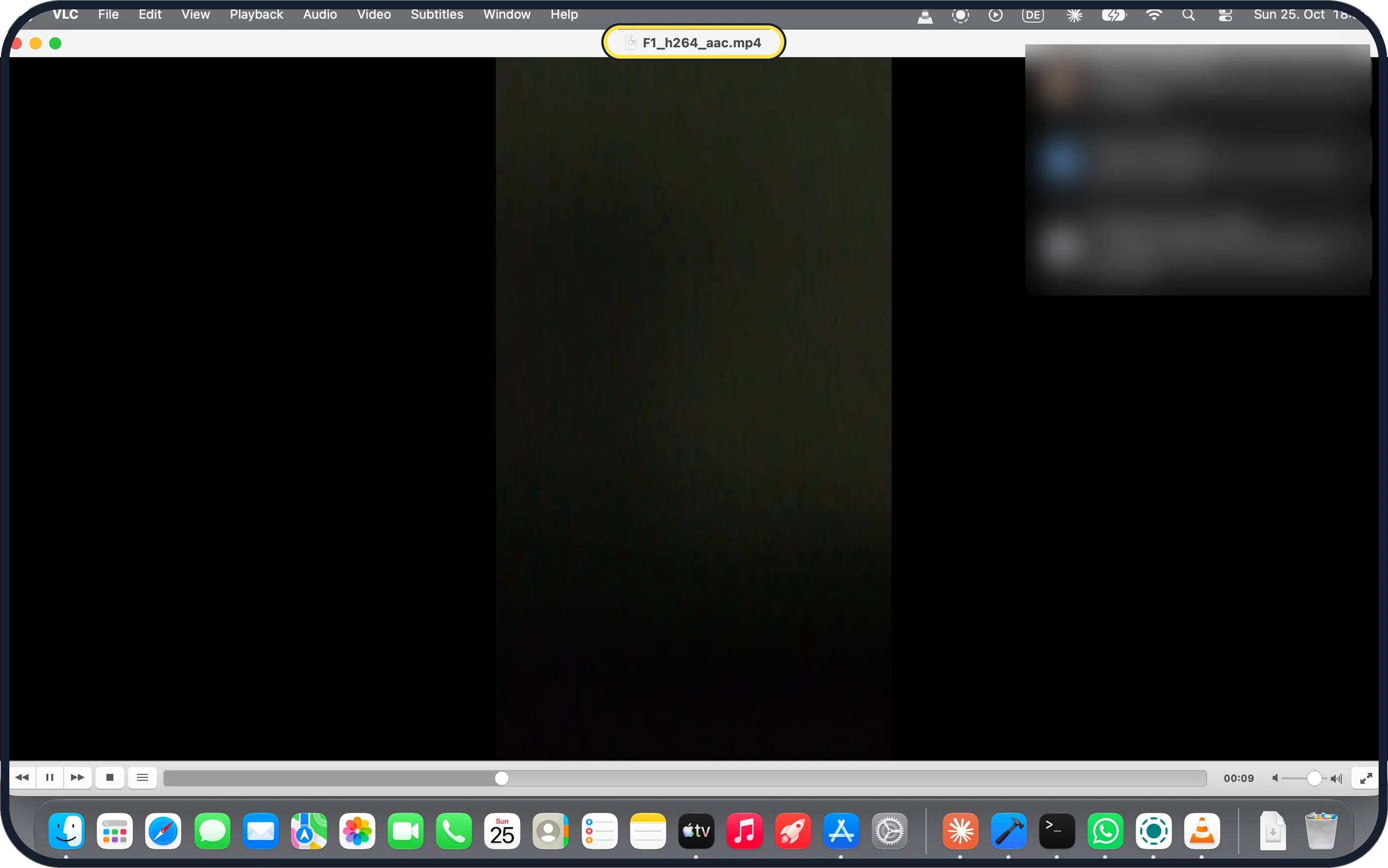The image size is (1388, 868).
Task: Click the volume slider knob
Action: (1314, 778)
